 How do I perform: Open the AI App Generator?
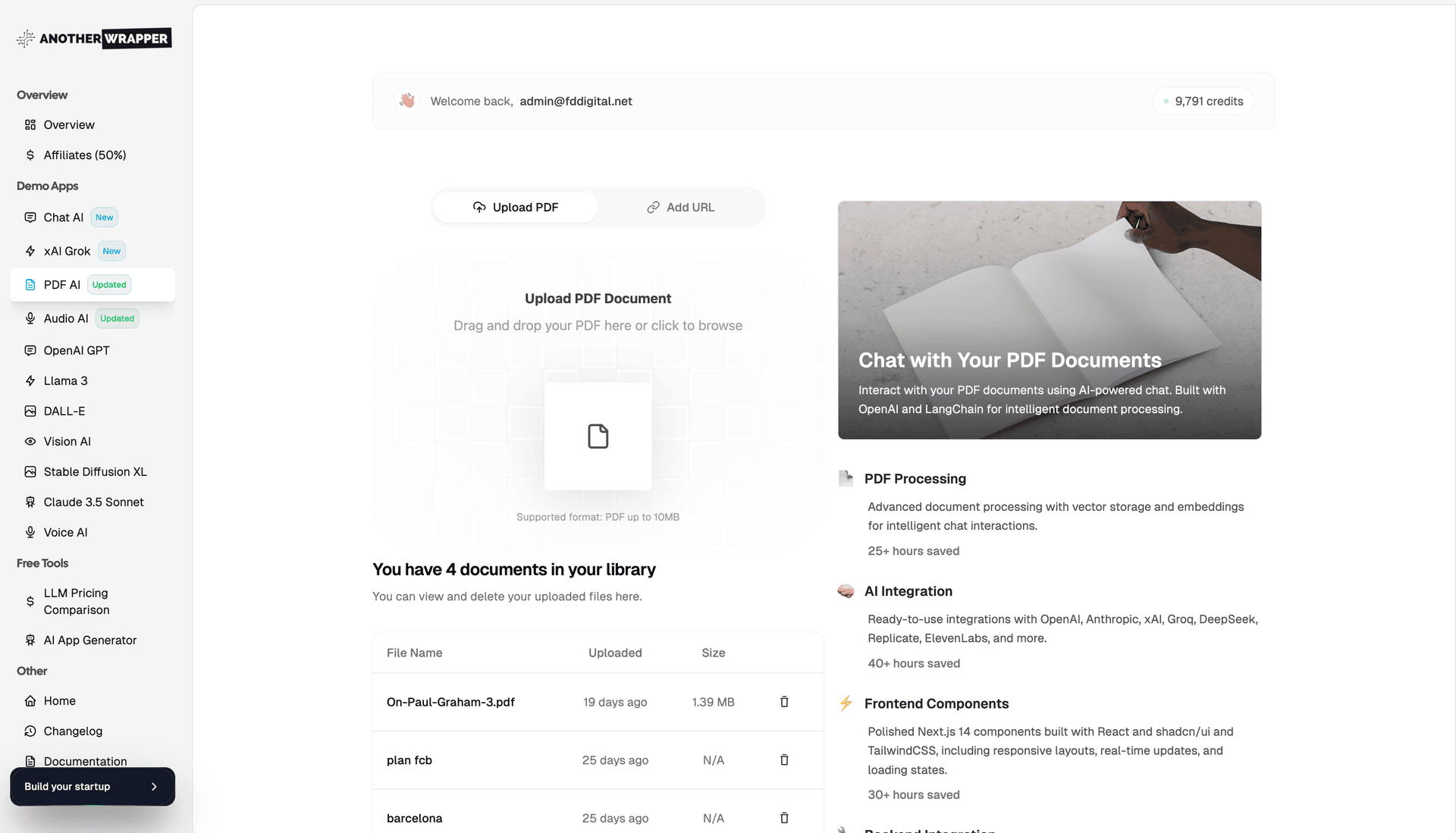pos(89,640)
